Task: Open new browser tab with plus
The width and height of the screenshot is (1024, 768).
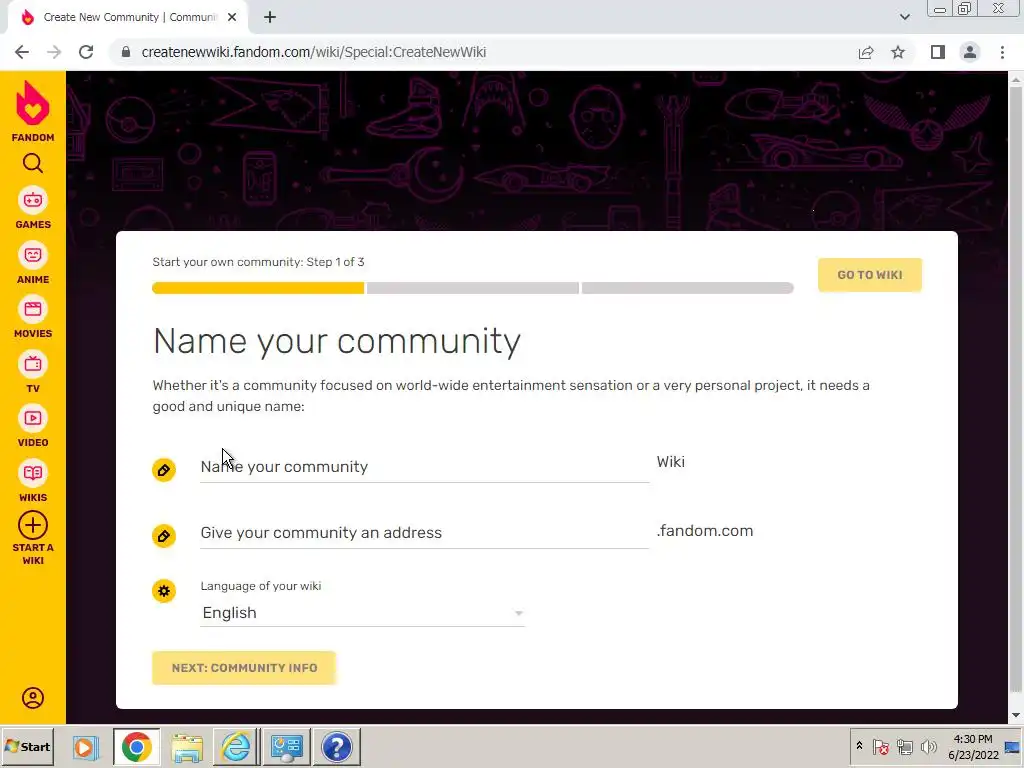Action: point(270,18)
